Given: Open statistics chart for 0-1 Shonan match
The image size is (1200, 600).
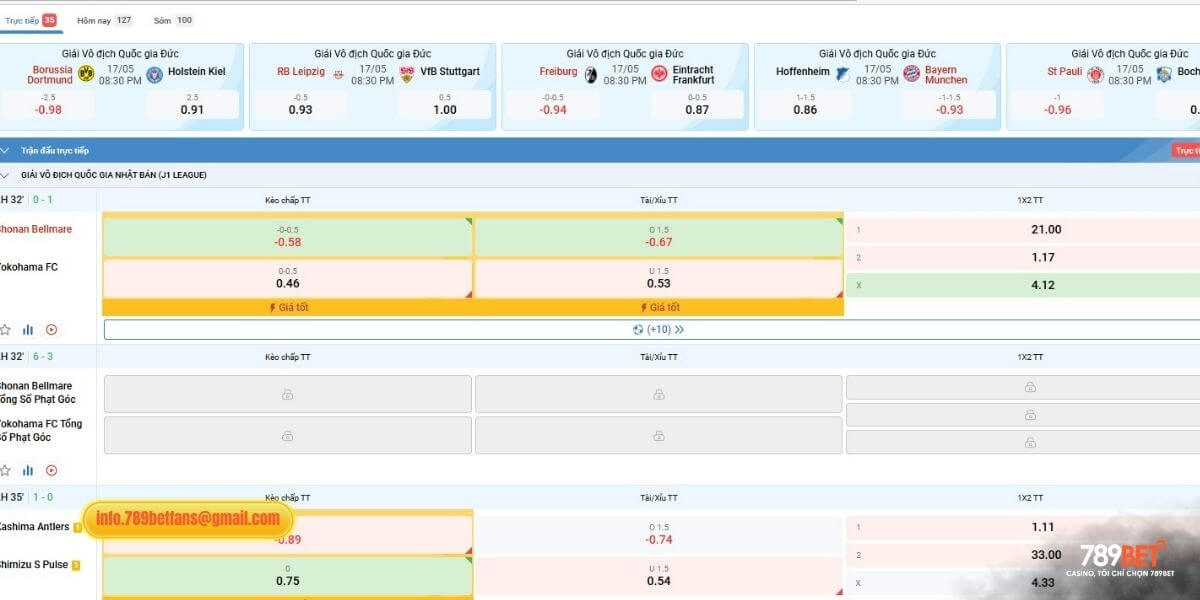Looking at the screenshot, I should tap(28, 329).
